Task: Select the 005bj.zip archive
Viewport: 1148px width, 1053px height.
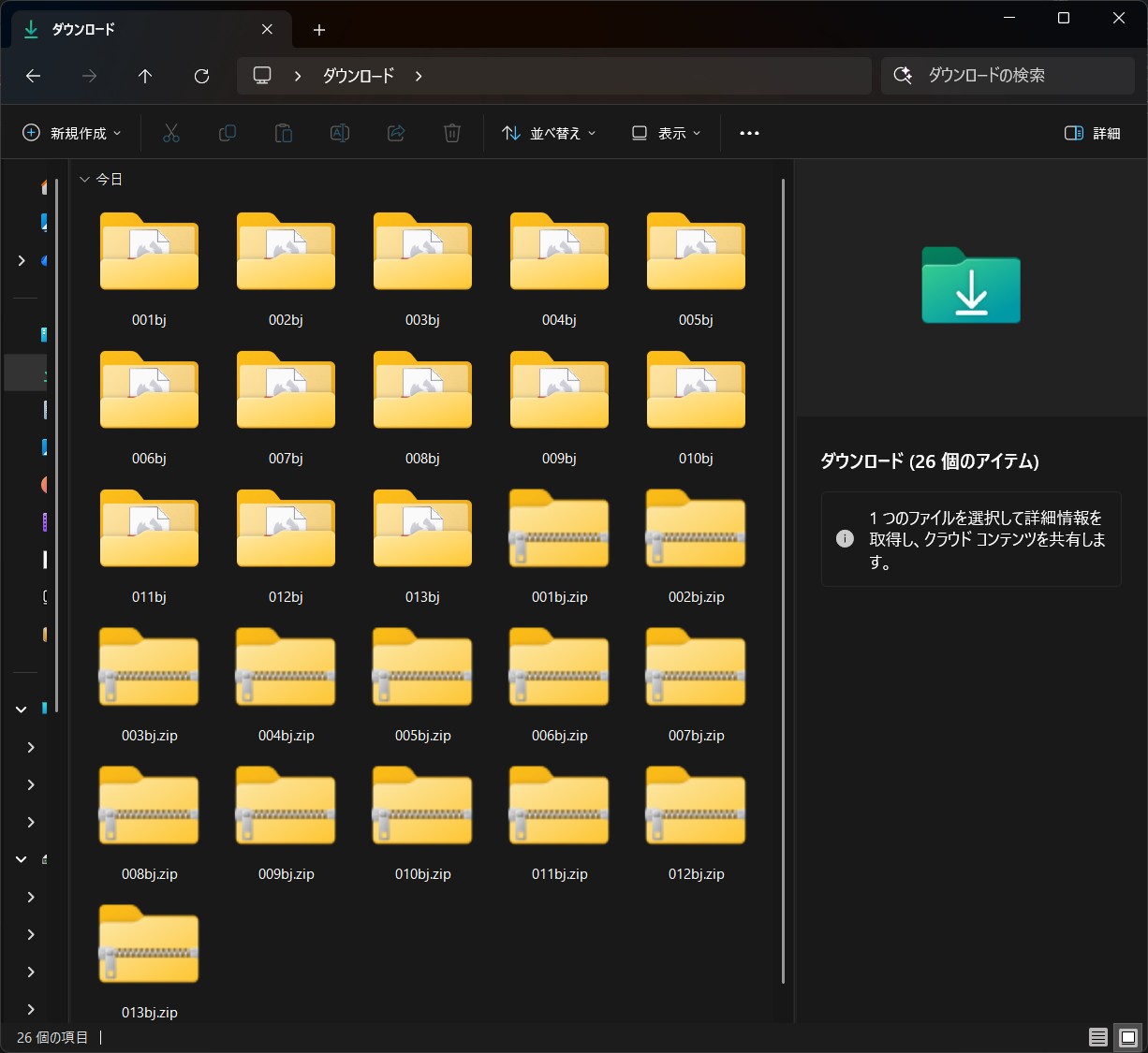Action: pos(422,684)
